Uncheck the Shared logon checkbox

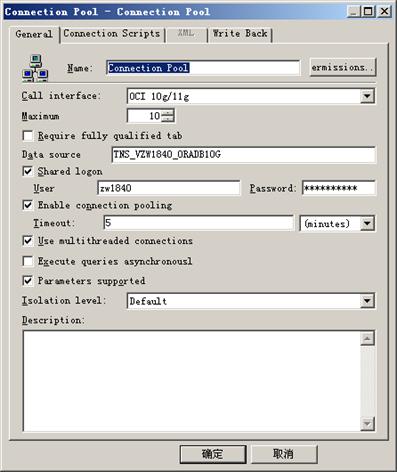[28, 171]
